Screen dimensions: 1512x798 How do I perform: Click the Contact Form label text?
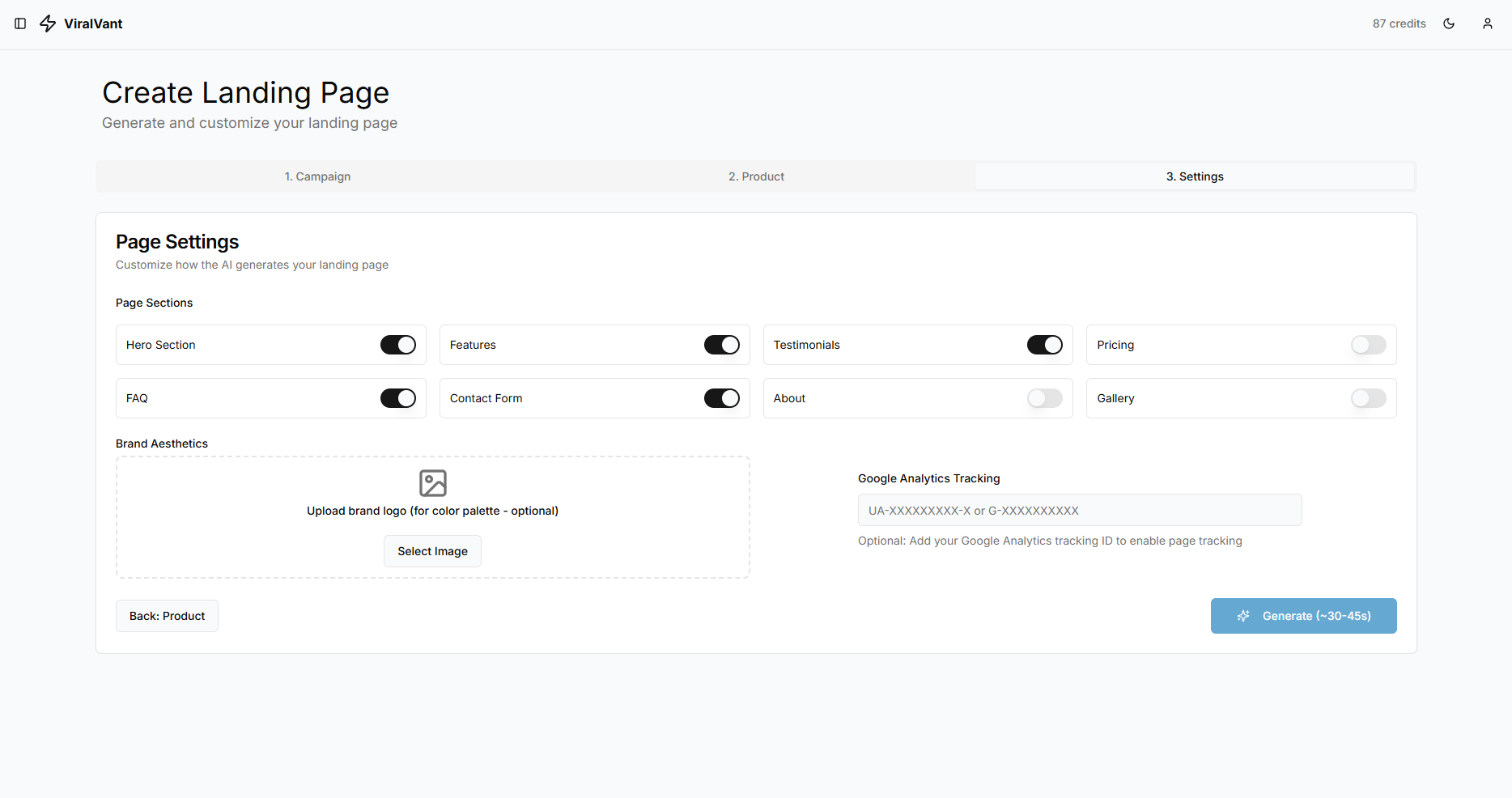pos(486,398)
